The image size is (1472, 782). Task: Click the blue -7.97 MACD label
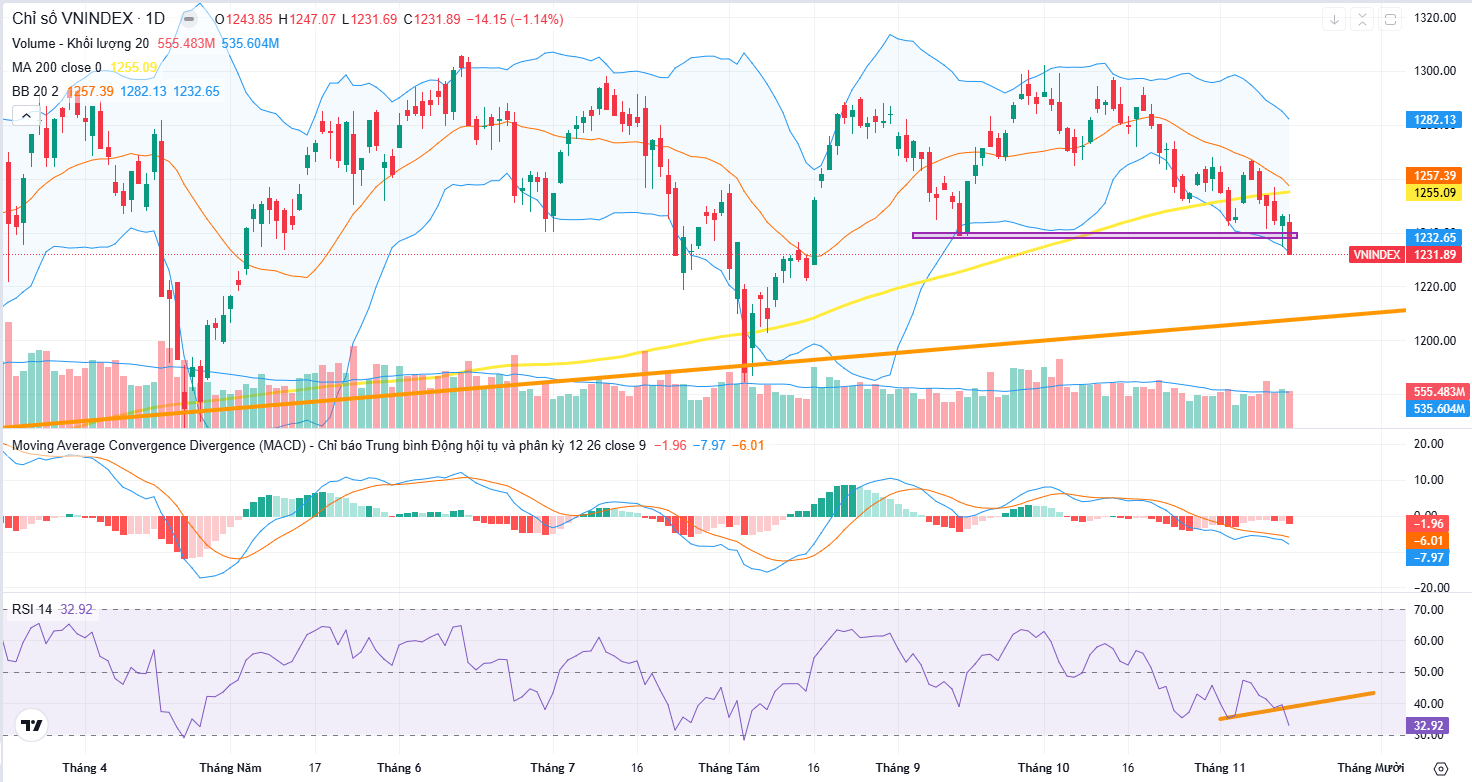pos(1429,557)
